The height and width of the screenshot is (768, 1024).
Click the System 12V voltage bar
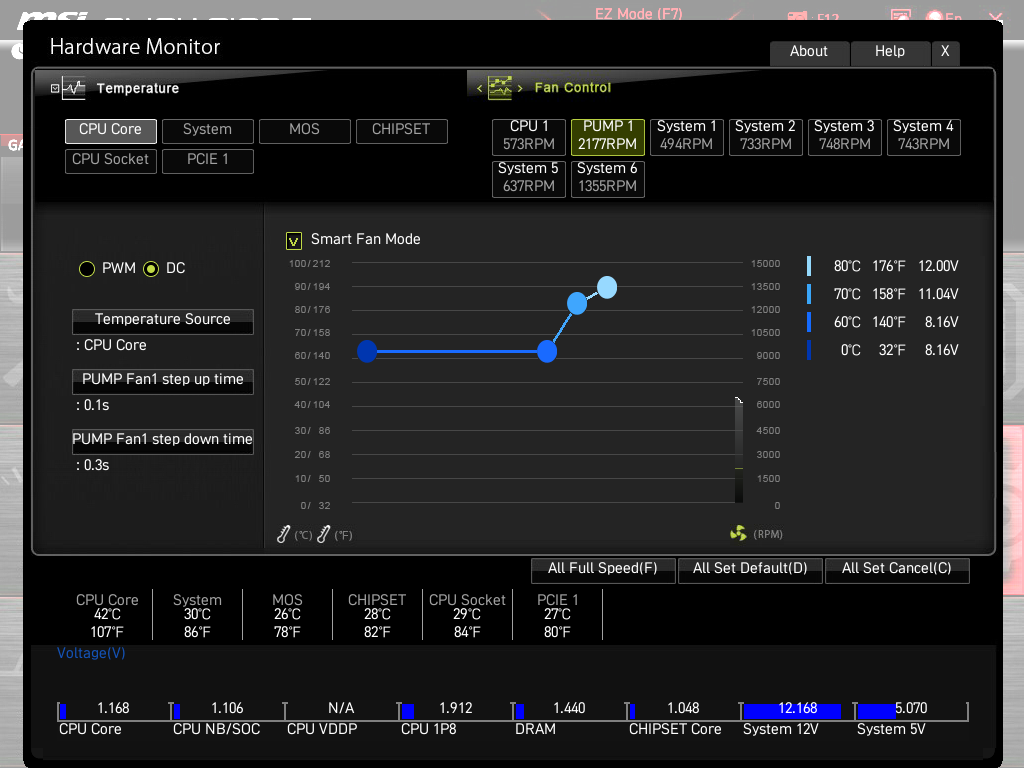pos(792,711)
